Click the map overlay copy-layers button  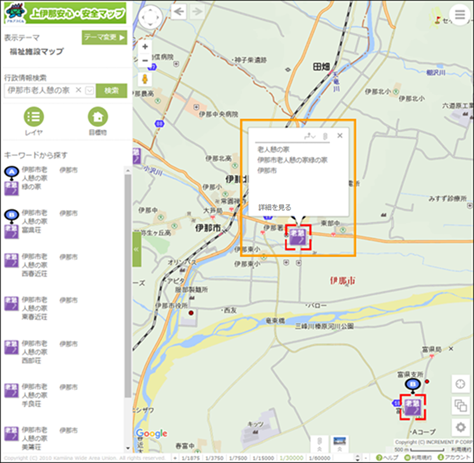point(460,405)
